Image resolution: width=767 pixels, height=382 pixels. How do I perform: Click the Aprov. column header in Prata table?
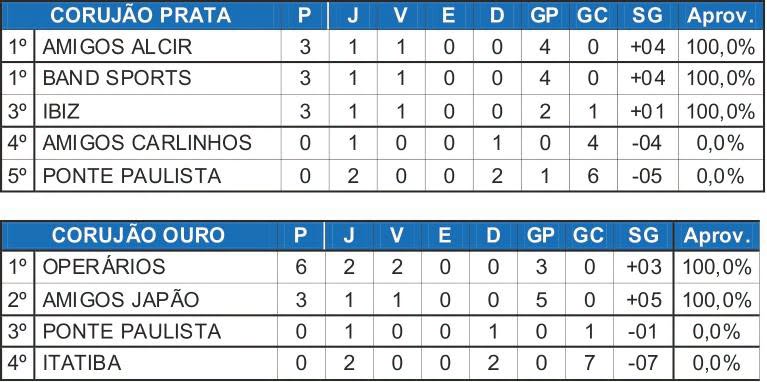click(721, 17)
